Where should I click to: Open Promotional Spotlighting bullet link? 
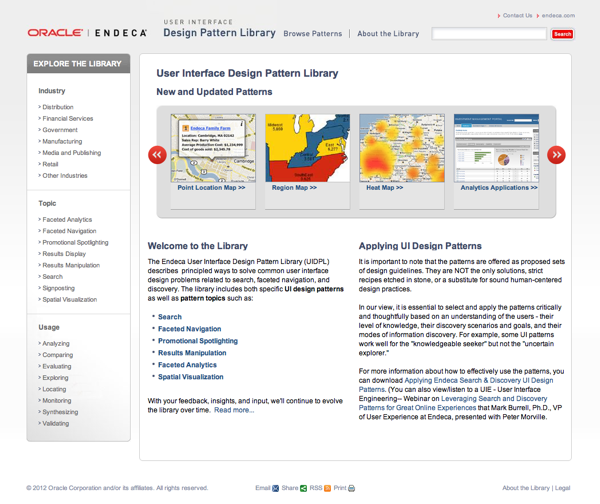[x=198, y=341]
